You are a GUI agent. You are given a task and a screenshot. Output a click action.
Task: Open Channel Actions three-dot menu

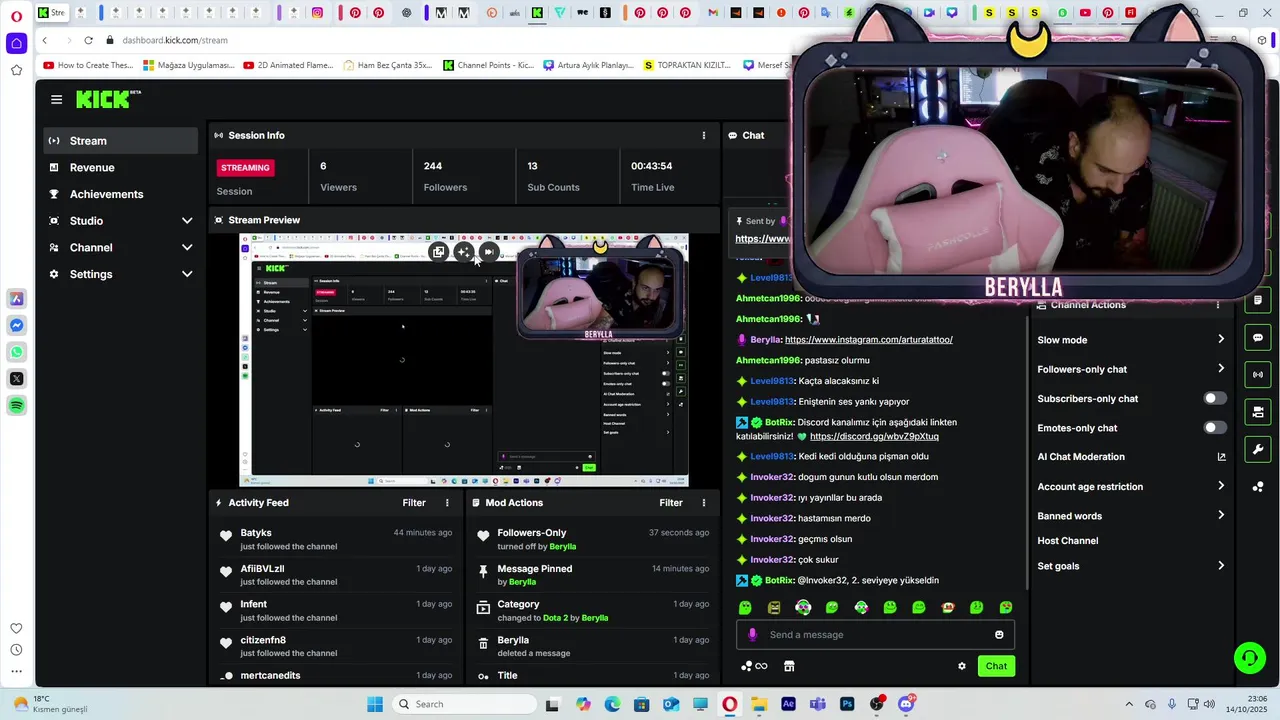[x=1218, y=305]
